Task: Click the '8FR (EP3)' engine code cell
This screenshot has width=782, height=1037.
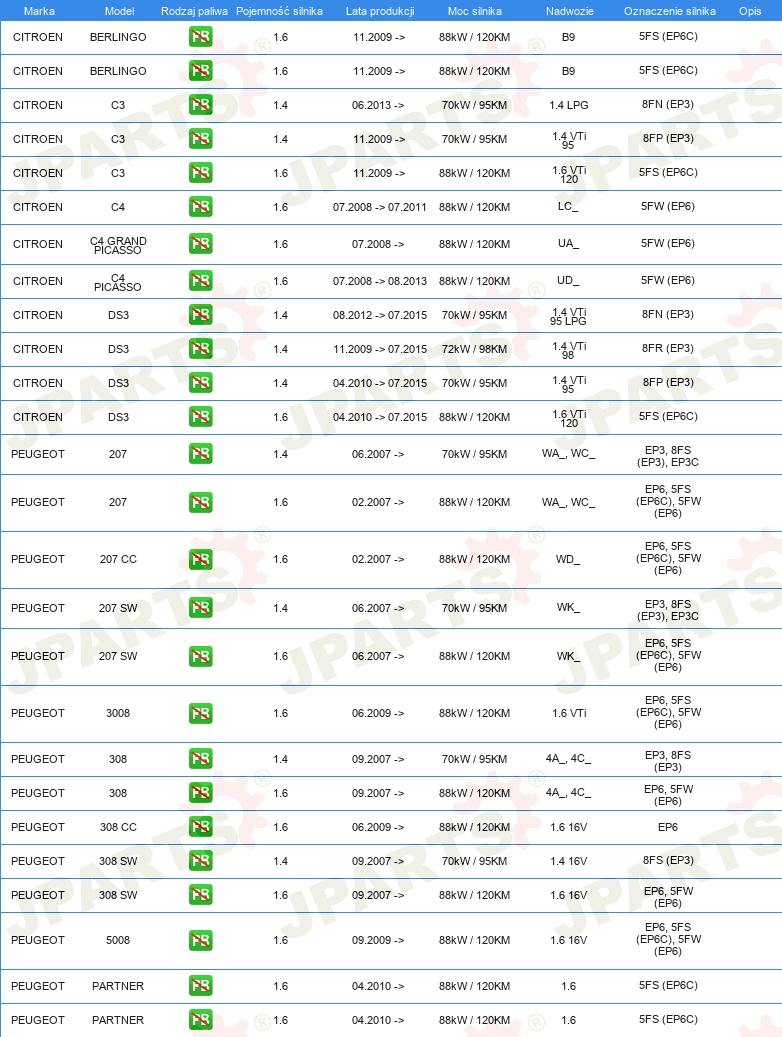Action: coord(668,348)
